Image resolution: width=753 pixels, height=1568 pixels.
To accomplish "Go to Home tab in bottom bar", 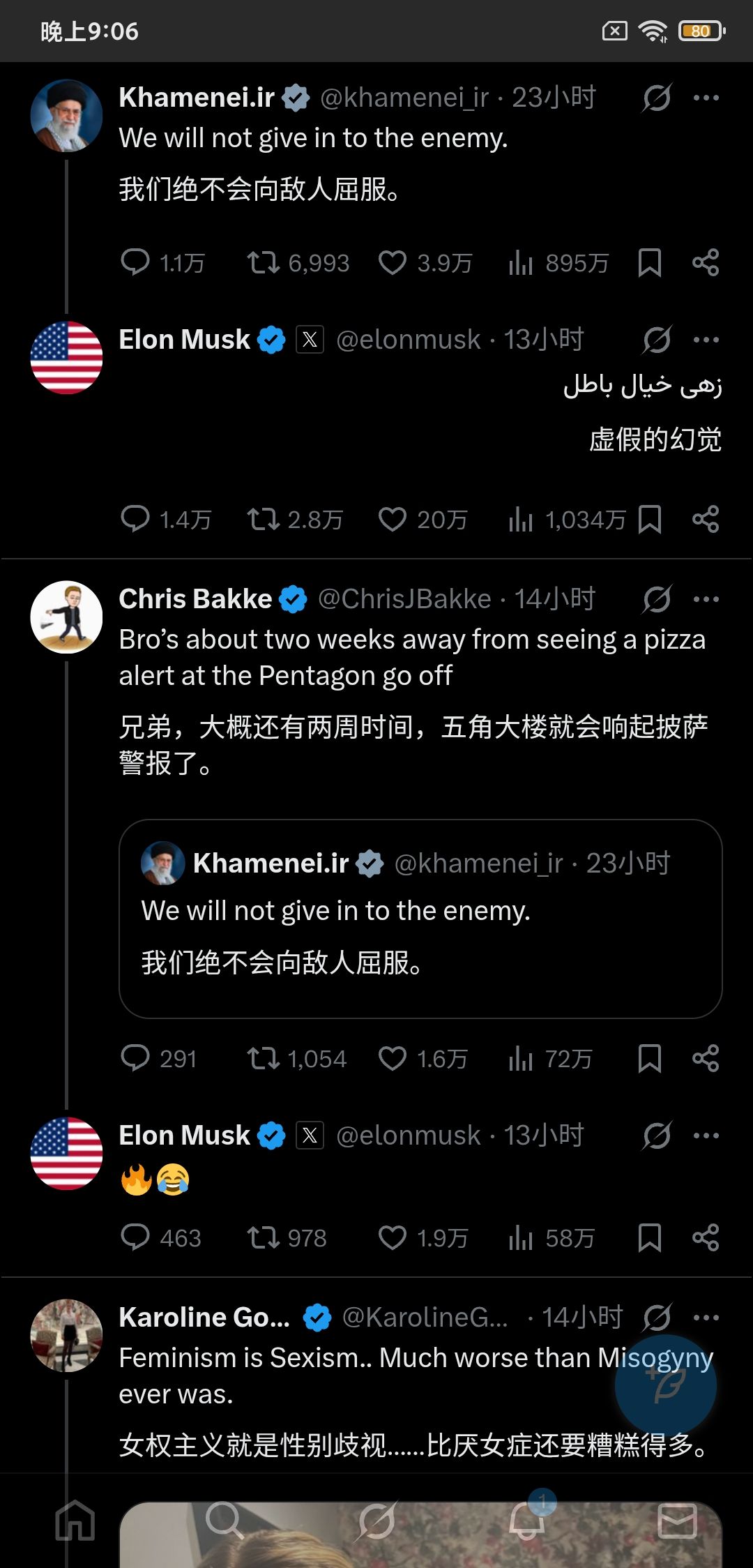I will [x=75, y=1521].
